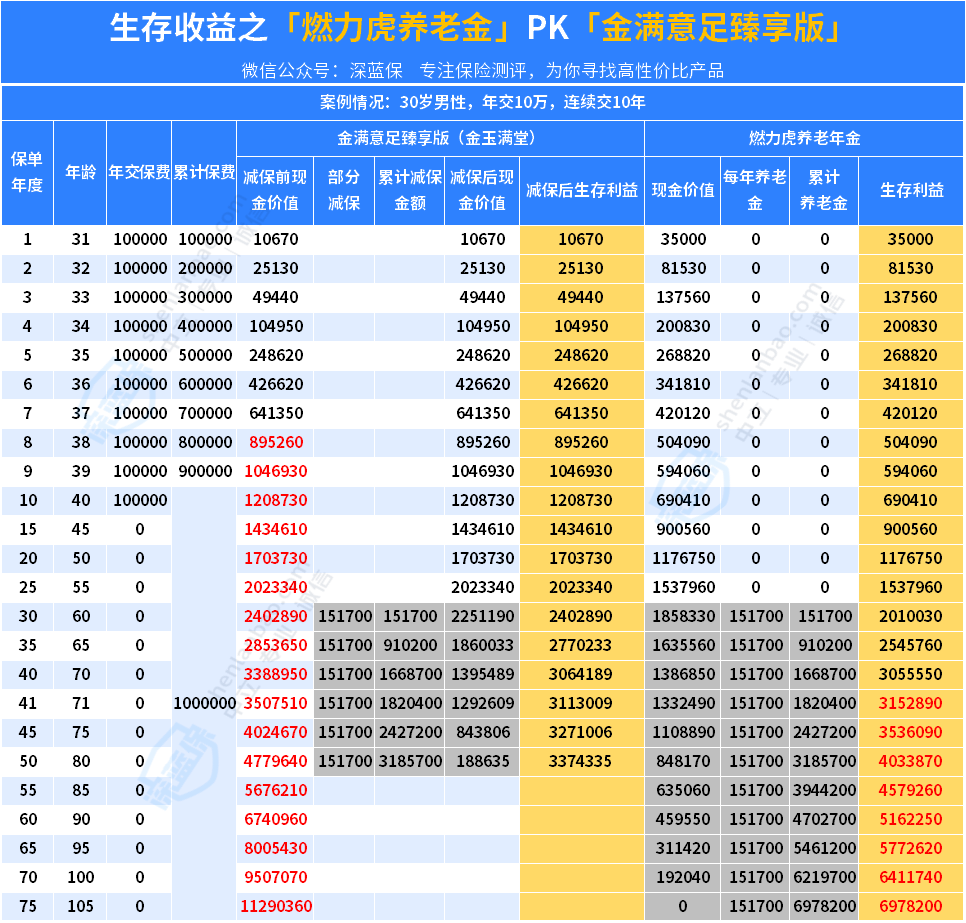Select the cash value cell 1386850
Viewport: 966px width, 923px height.
(x=683, y=674)
